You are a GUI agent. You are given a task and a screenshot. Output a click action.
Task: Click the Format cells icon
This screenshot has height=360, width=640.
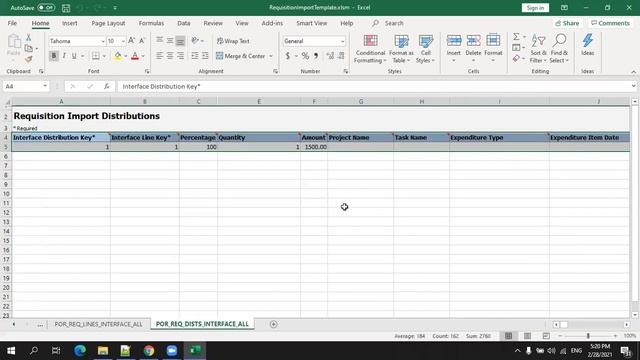493,41
